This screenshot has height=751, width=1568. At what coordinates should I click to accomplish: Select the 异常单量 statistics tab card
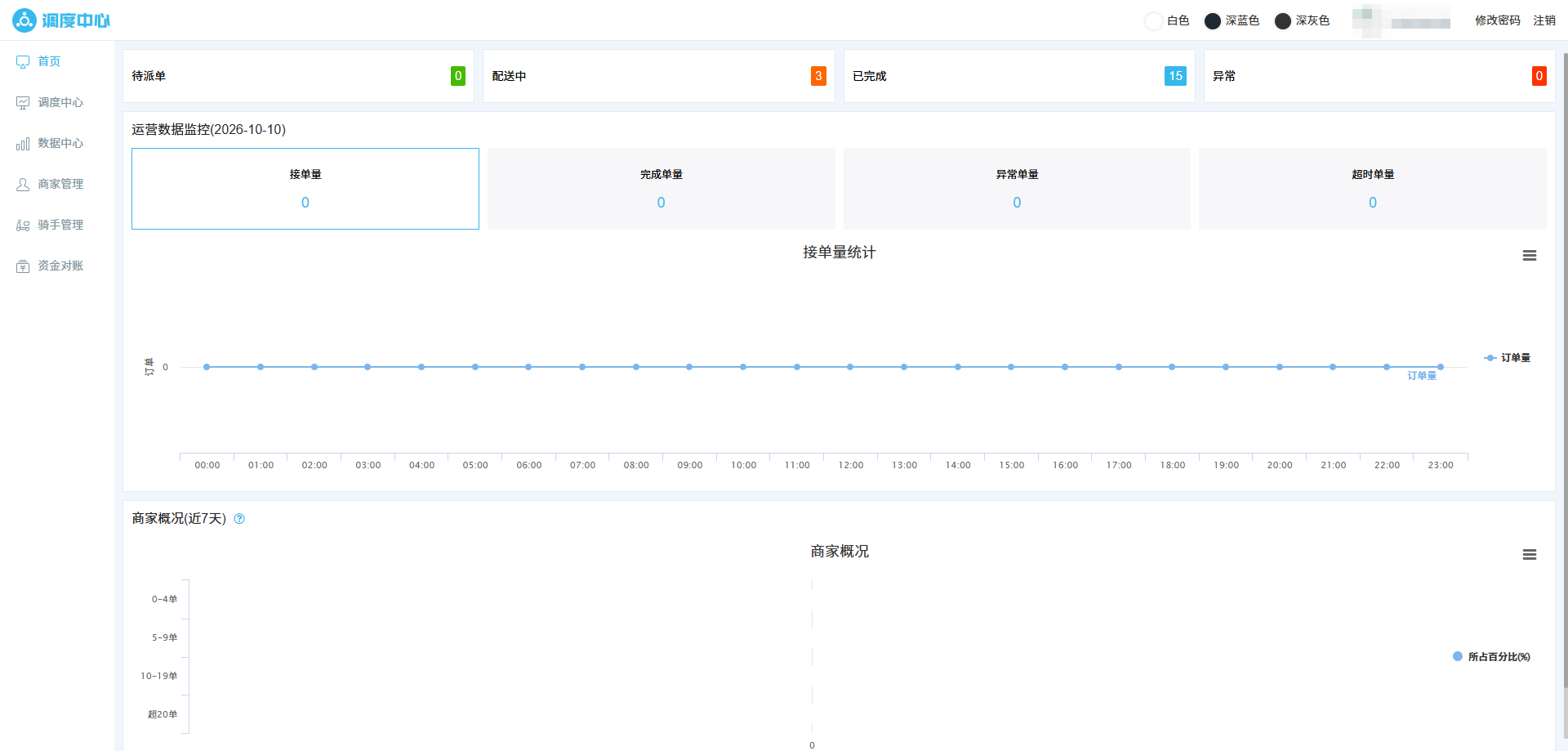[1017, 189]
